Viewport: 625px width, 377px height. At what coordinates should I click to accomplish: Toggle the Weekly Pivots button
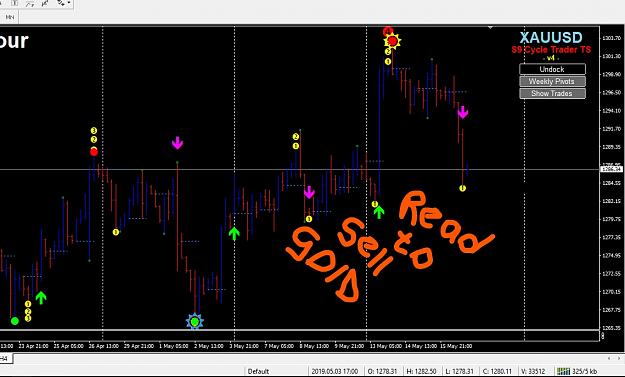coord(552,81)
